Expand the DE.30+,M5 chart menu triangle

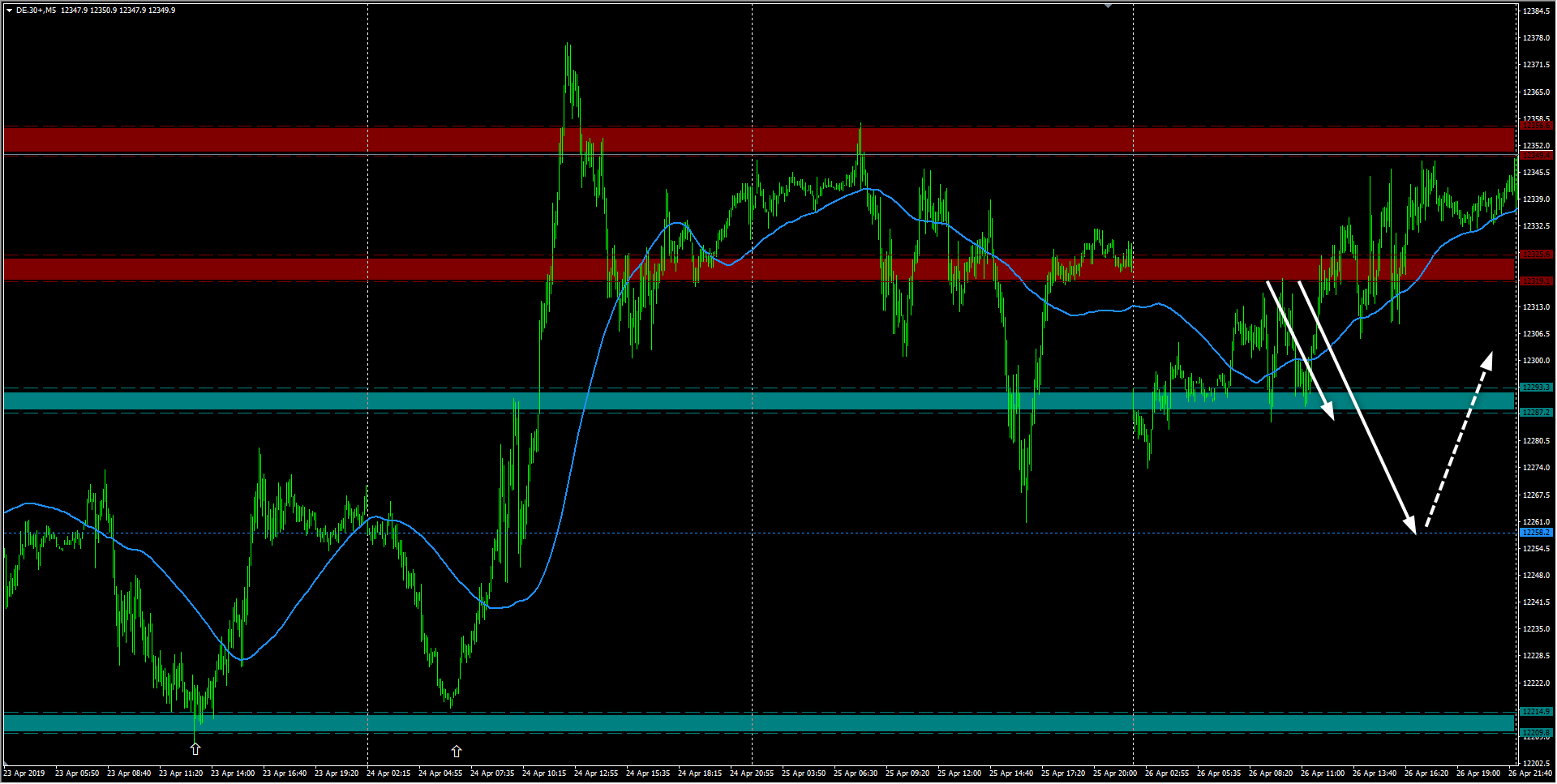(9, 11)
